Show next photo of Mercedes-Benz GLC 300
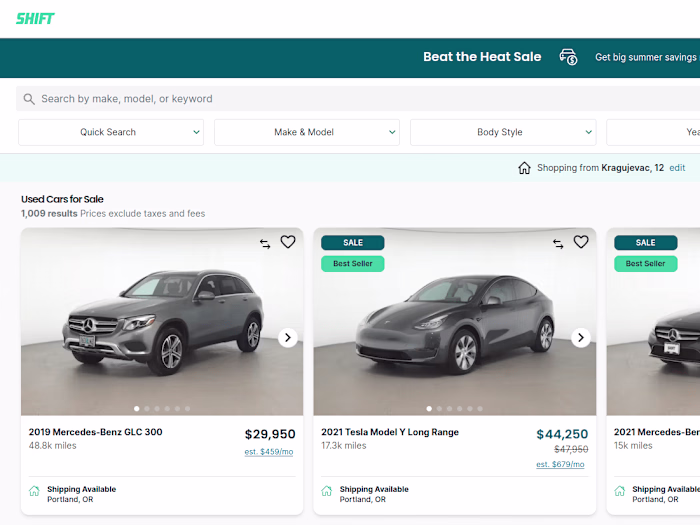The height and width of the screenshot is (525, 700). 288,338
